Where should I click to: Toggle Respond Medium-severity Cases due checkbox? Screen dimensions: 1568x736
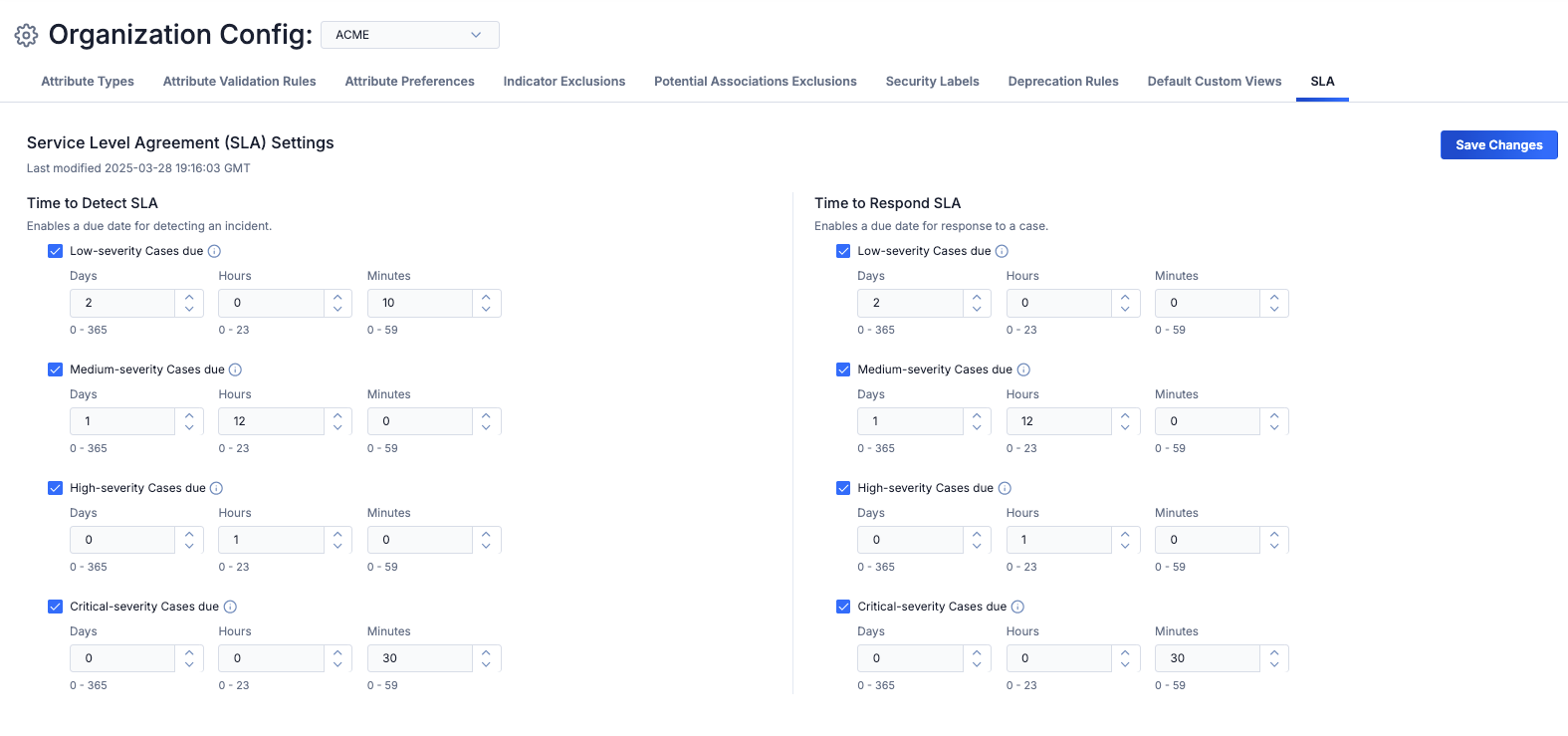pos(843,369)
